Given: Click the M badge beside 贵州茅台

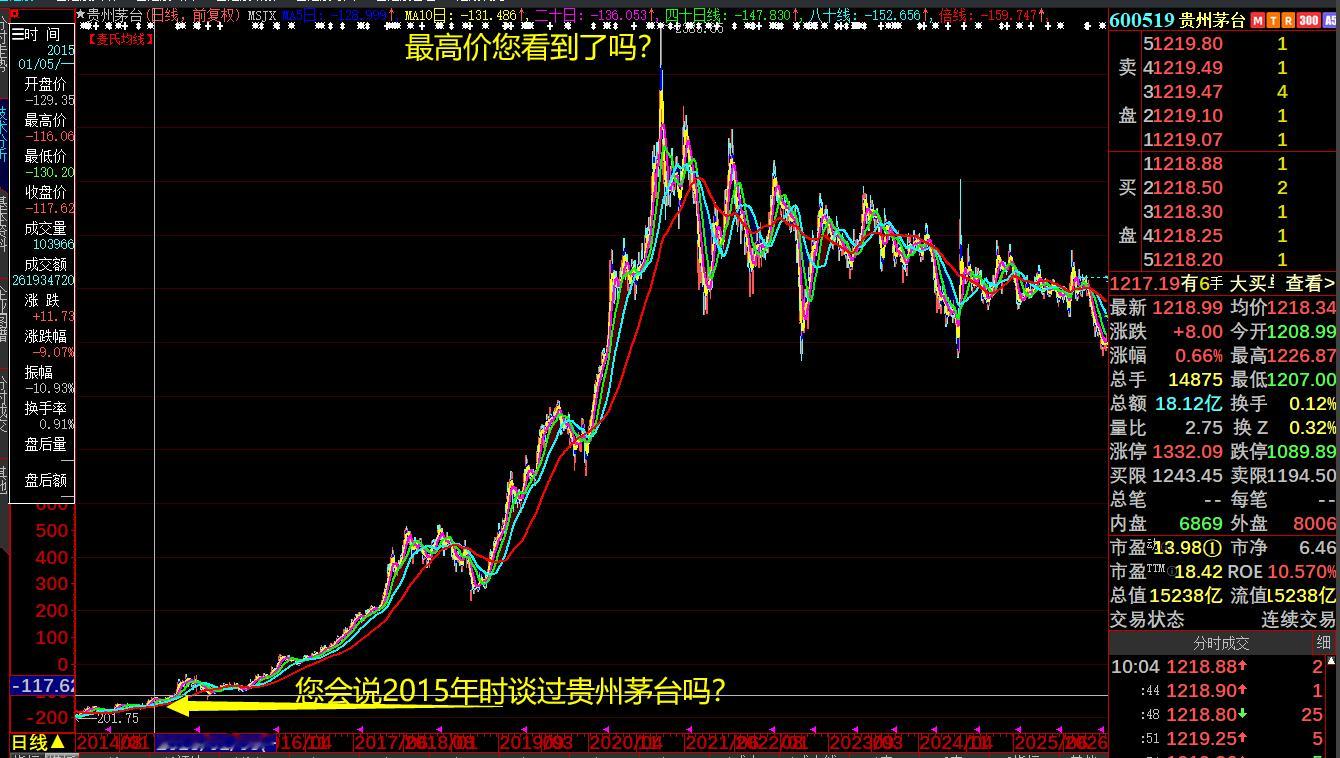Looking at the screenshot, I should tap(1258, 20).
